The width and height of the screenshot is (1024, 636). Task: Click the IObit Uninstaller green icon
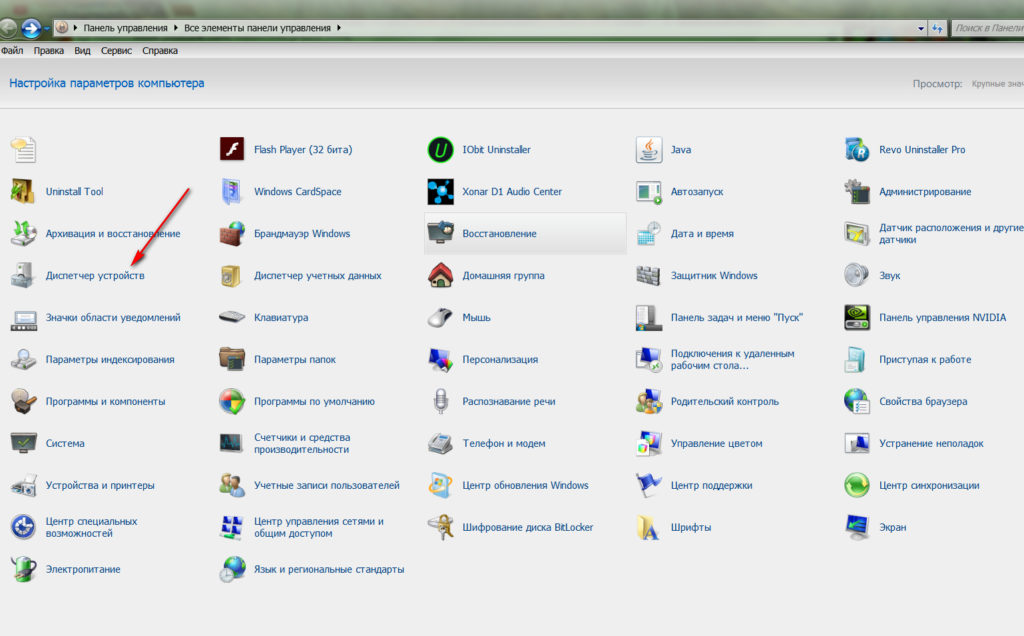click(440, 150)
